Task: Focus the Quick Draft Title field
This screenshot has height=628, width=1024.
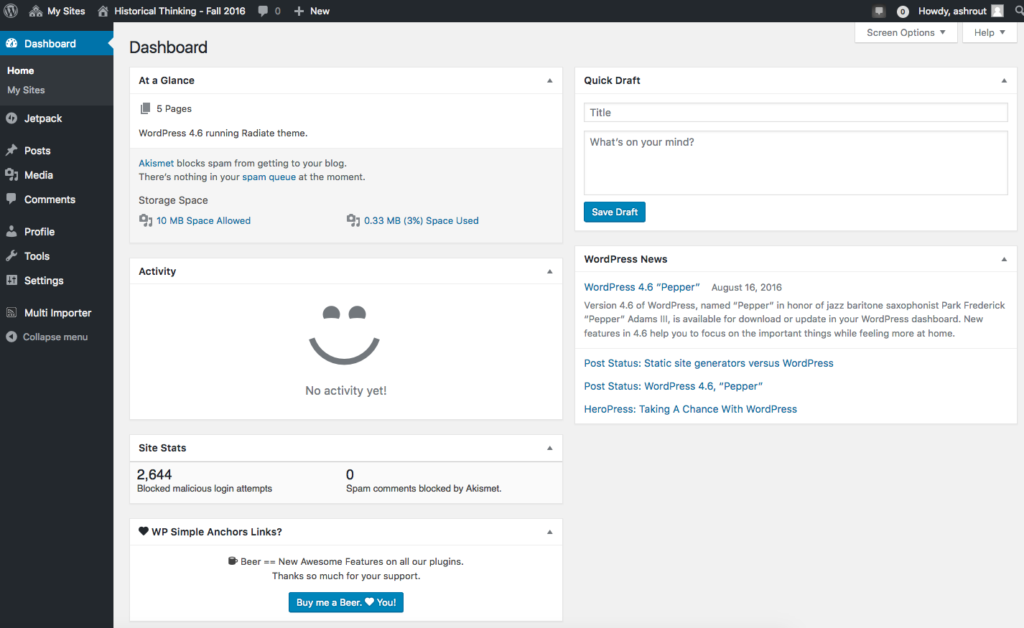Action: tap(795, 112)
